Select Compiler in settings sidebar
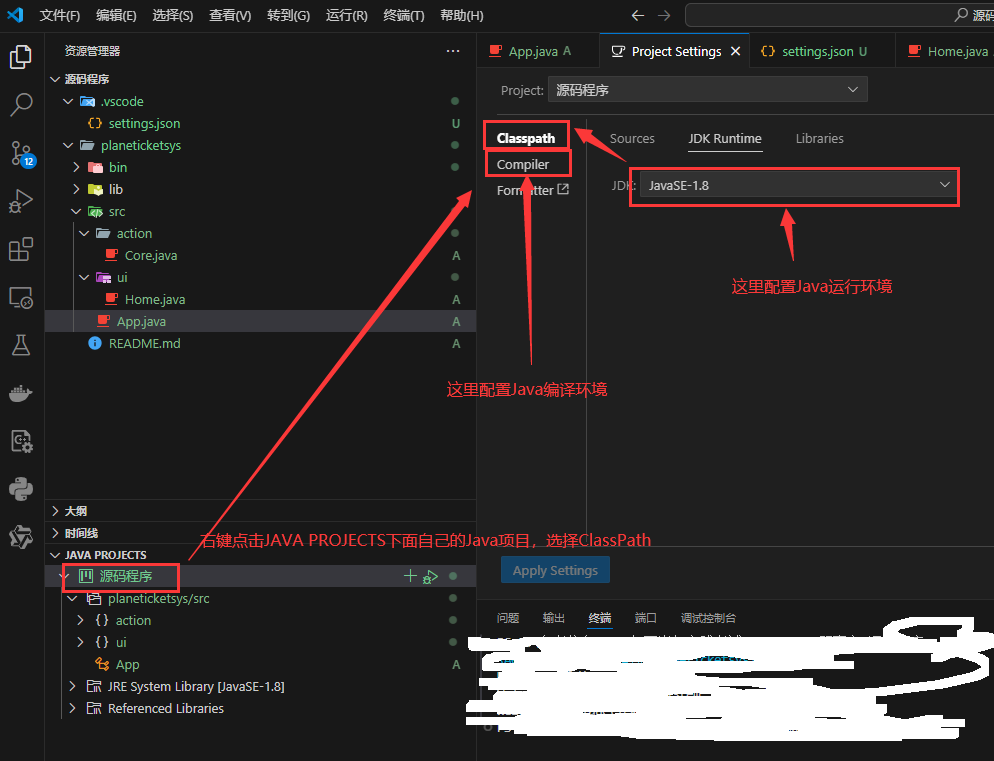This screenshot has height=761, width=994. pyautogui.click(x=523, y=164)
